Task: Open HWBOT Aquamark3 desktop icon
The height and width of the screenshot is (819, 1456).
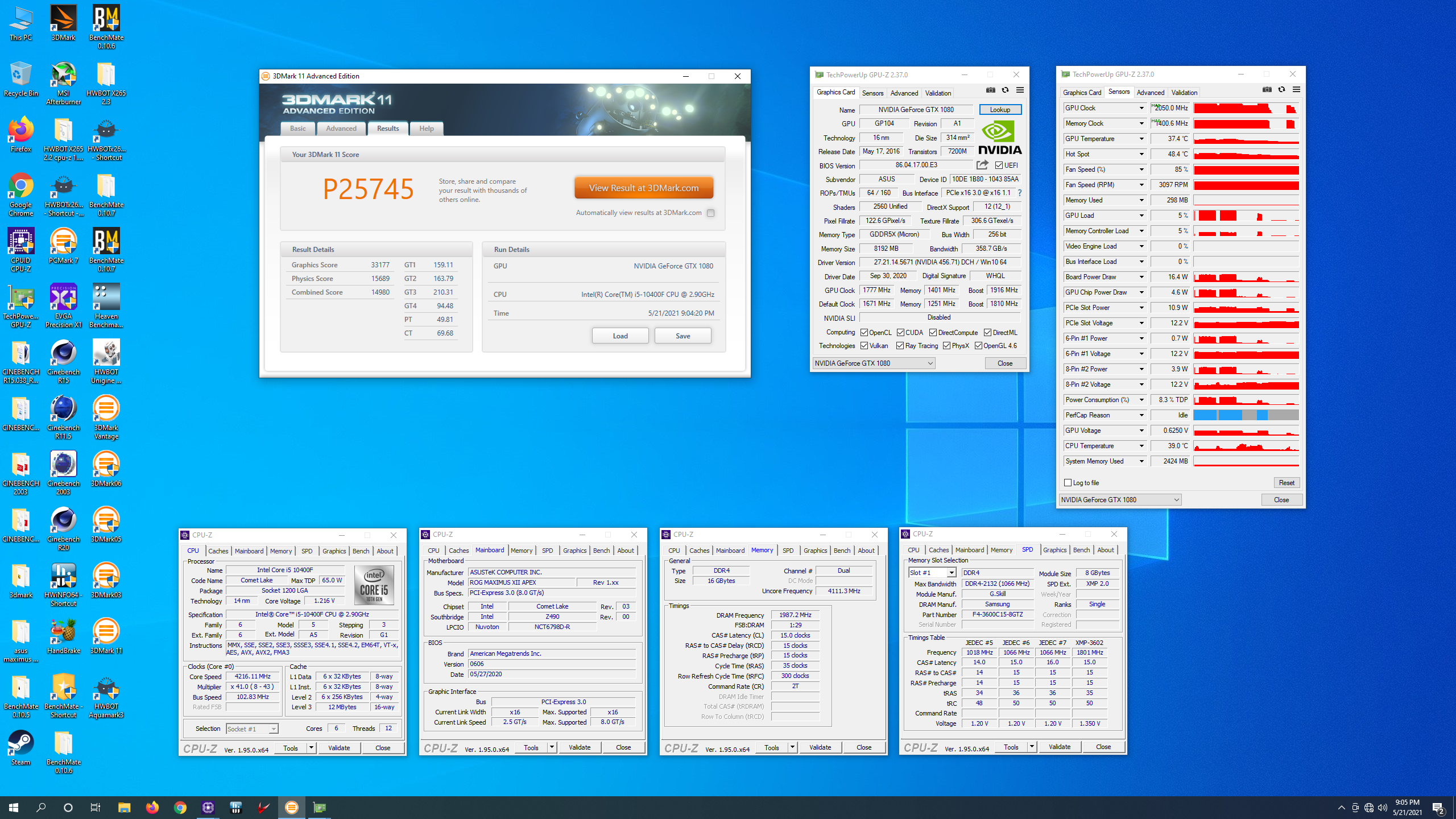Action: 106,696
